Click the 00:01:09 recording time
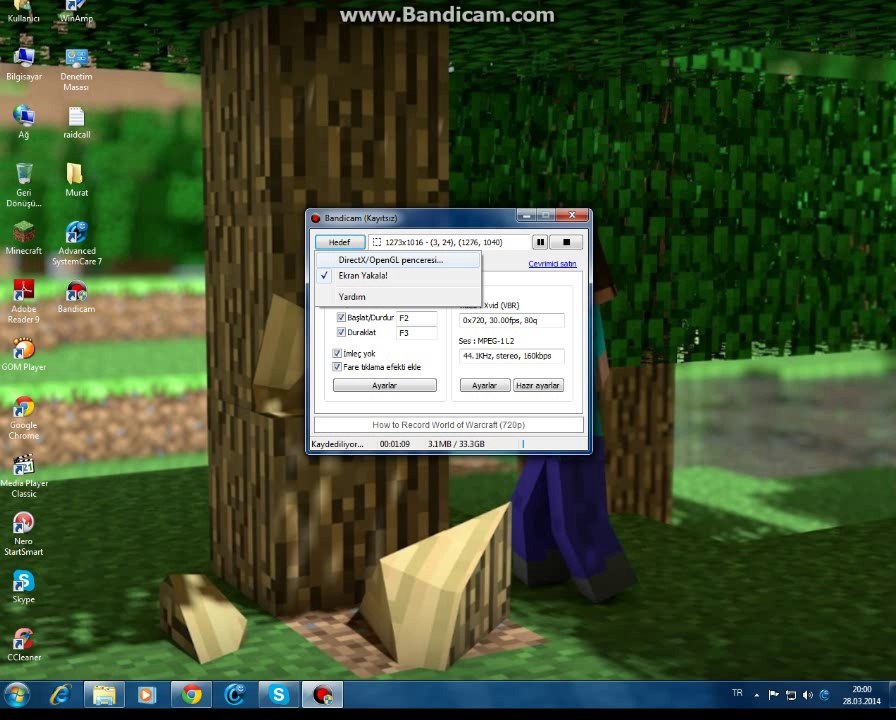The width and height of the screenshot is (896, 720). coord(395,444)
